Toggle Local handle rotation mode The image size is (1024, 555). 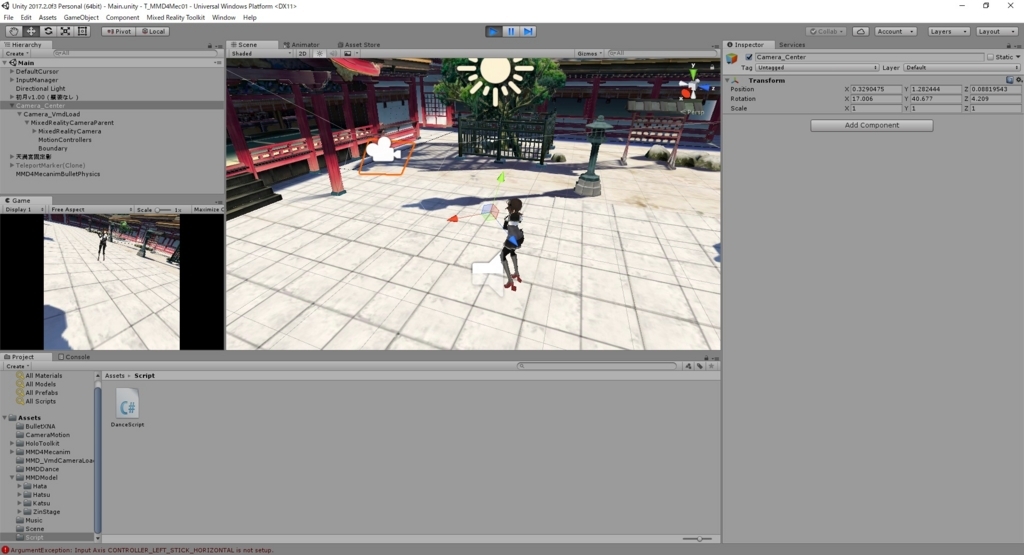153,31
